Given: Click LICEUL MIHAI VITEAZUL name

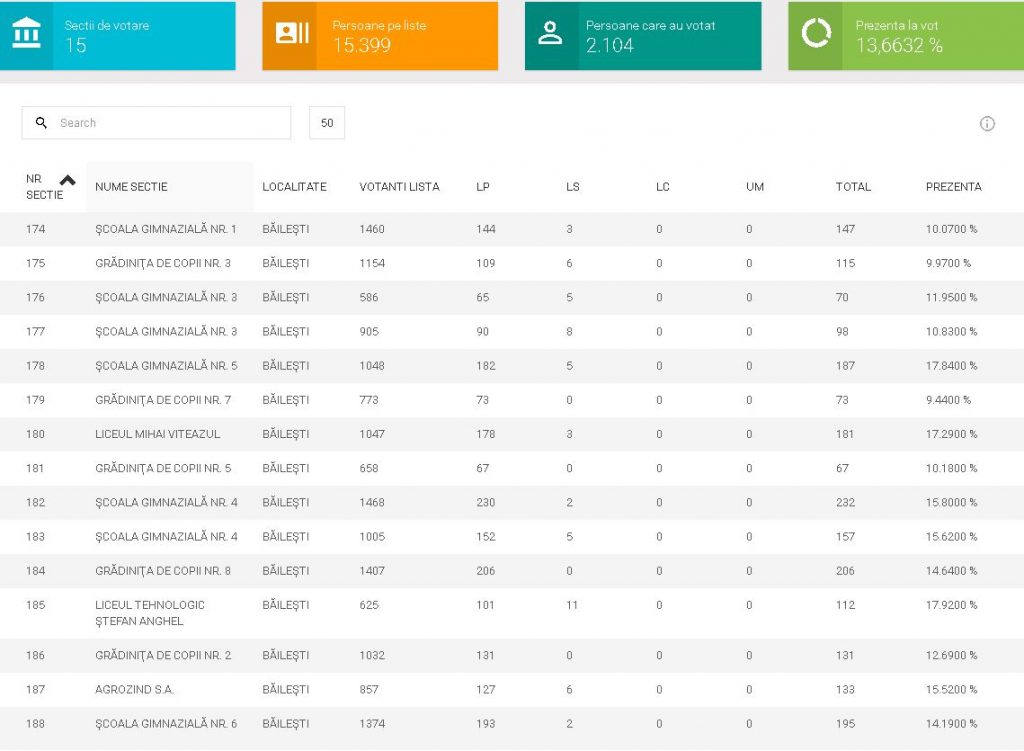Looking at the screenshot, I should pos(158,434).
